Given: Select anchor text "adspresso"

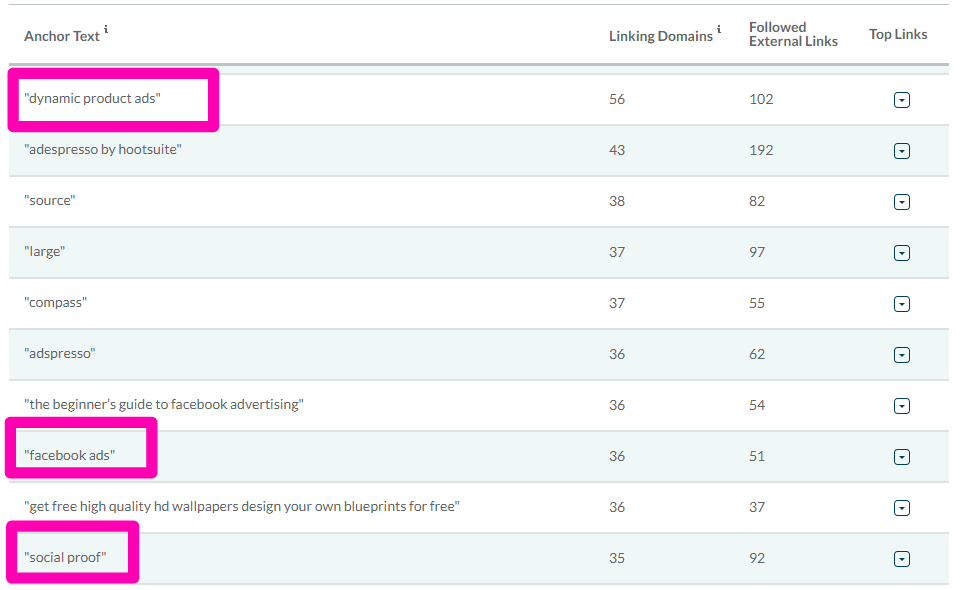Looking at the screenshot, I should 60,354.
